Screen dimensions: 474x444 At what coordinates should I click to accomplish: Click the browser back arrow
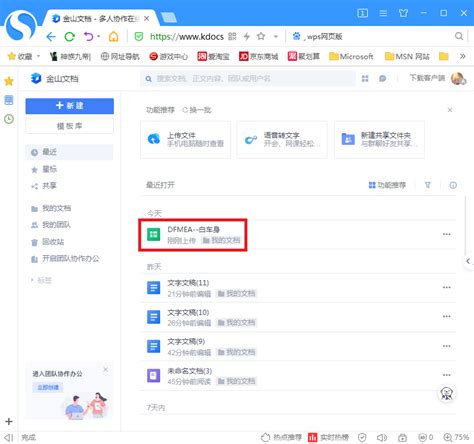tap(51, 36)
